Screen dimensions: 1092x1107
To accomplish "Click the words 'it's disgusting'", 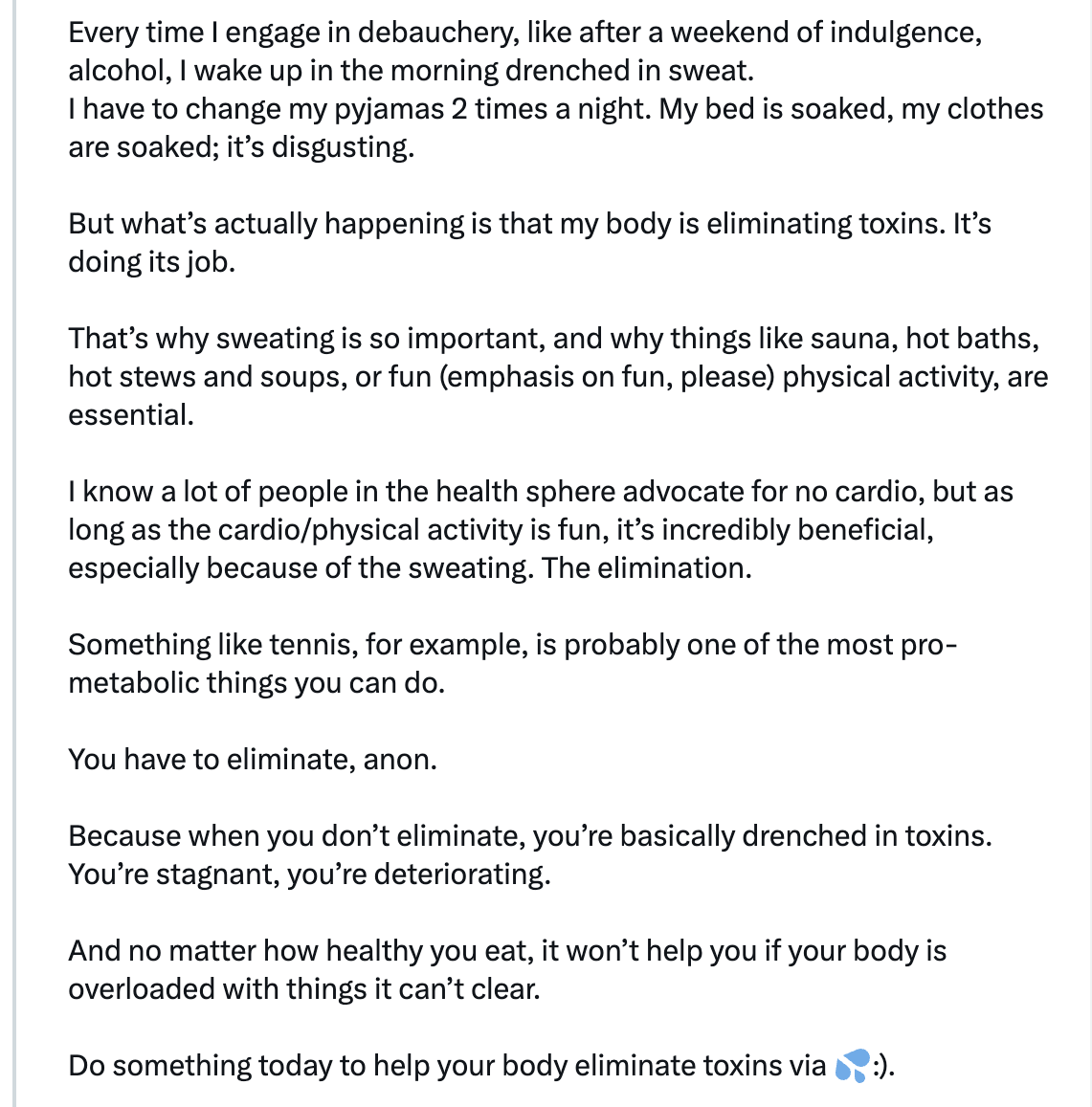I will [321, 146].
